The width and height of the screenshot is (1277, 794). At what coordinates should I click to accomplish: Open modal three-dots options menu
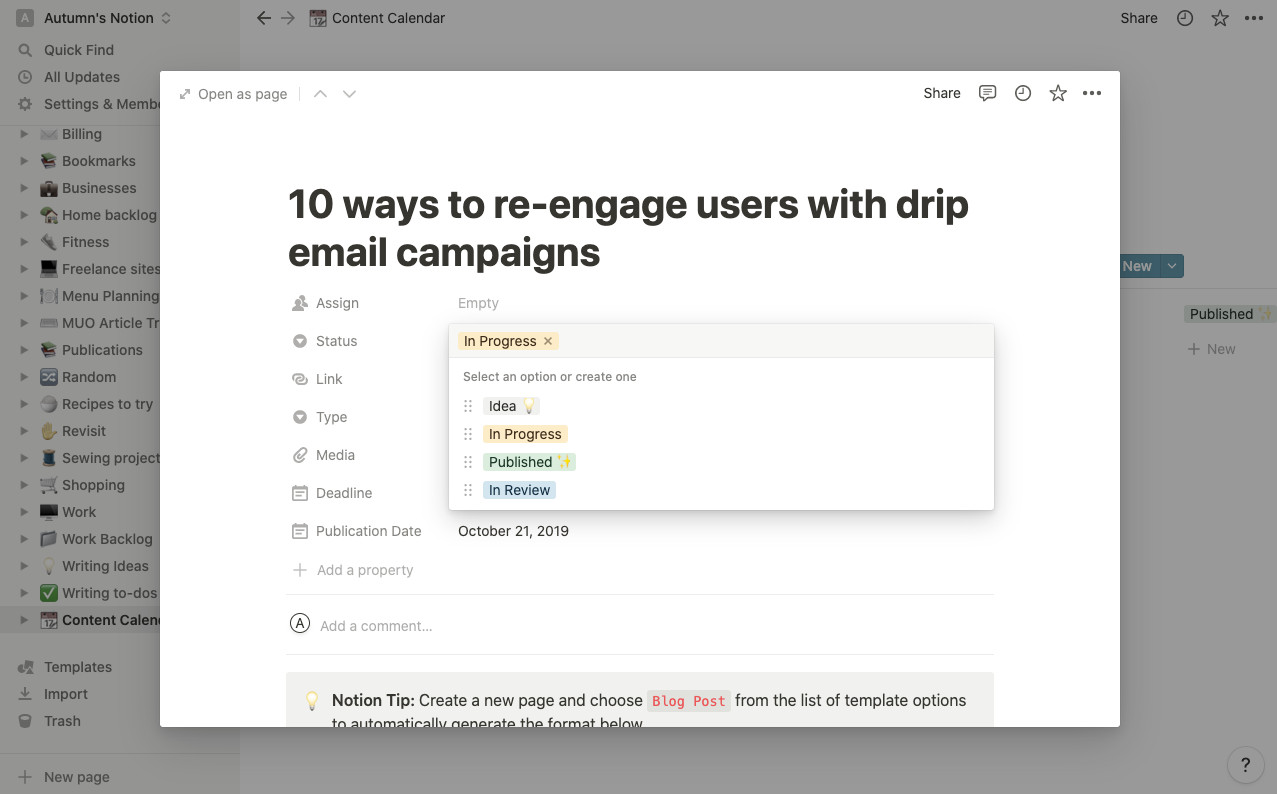click(x=1092, y=93)
